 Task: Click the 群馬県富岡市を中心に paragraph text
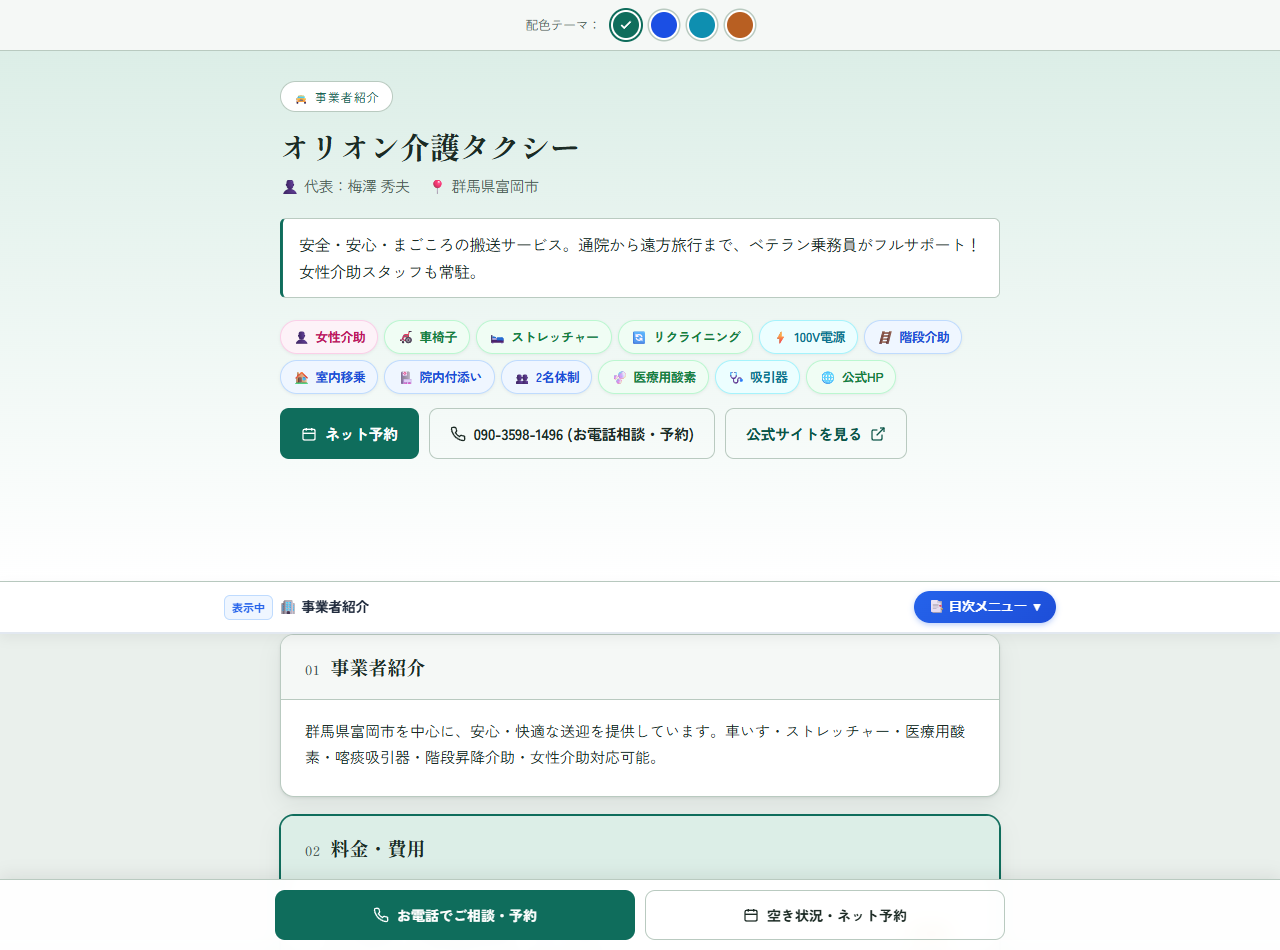pyautogui.click(x=635, y=744)
